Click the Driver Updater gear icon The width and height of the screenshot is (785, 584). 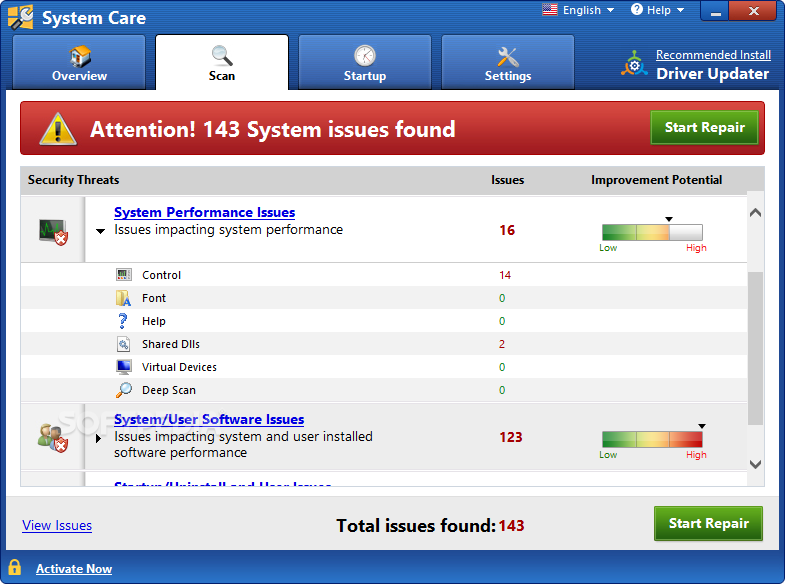634,64
